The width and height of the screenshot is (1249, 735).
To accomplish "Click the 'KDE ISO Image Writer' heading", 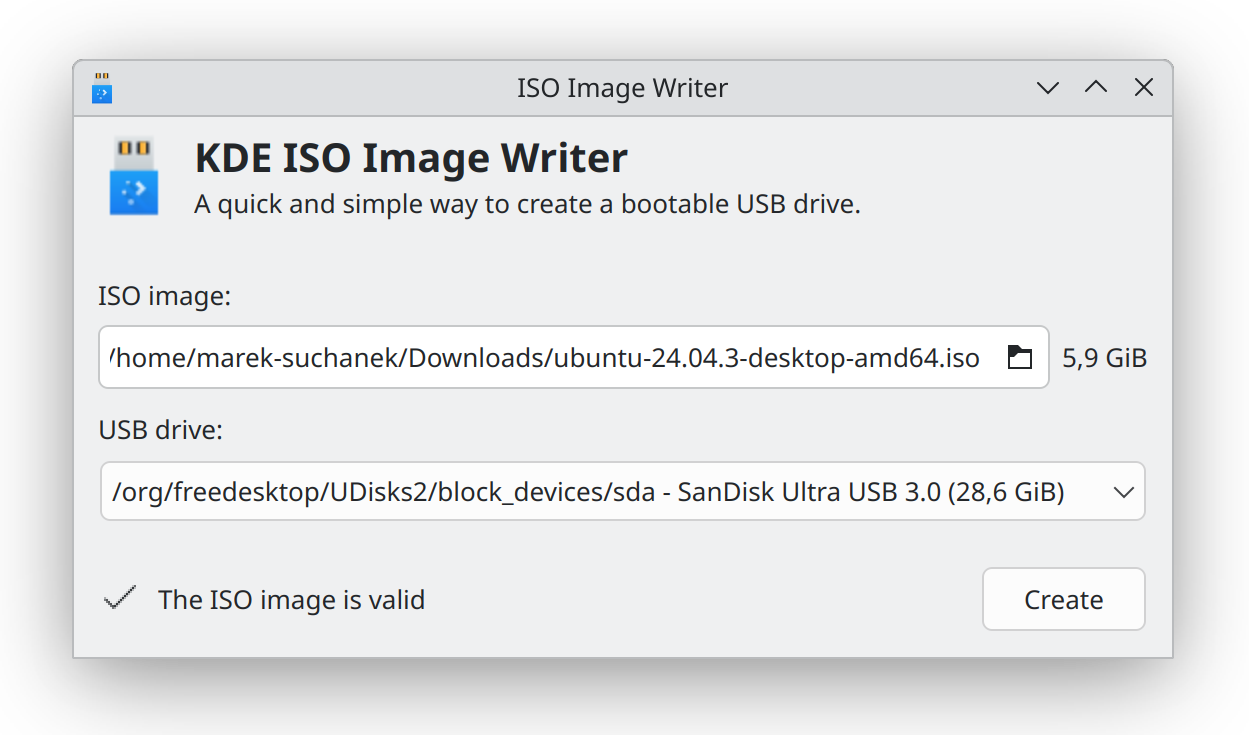I will 411,158.
